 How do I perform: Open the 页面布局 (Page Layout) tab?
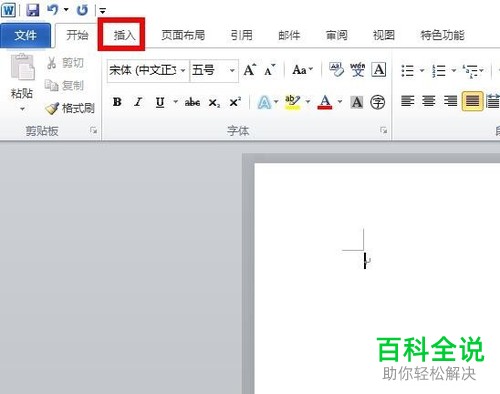[x=183, y=35]
